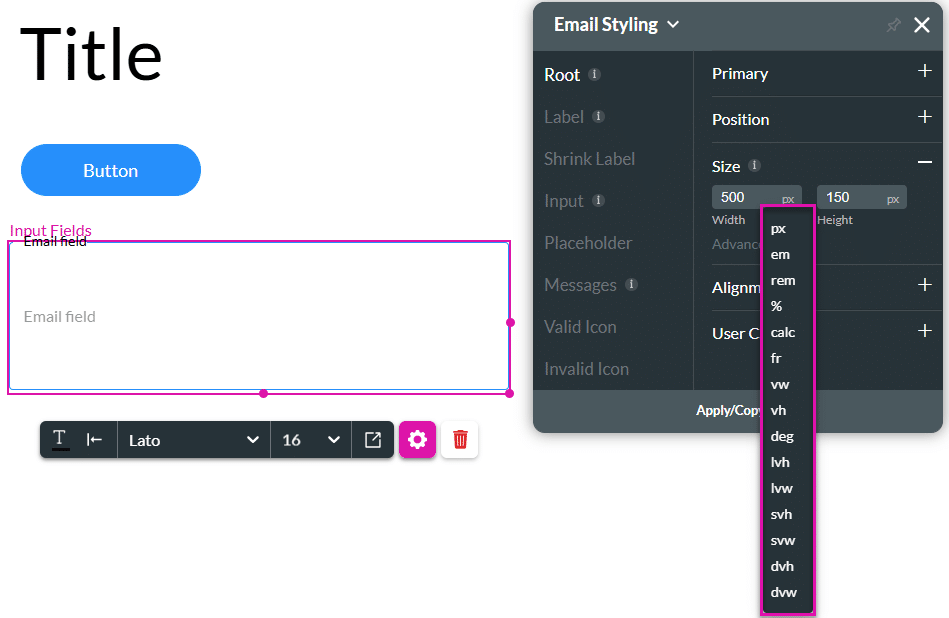This screenshot has height=618, width=949.
Task: Select the Placeholder styling tab
Action: [588, 243]
